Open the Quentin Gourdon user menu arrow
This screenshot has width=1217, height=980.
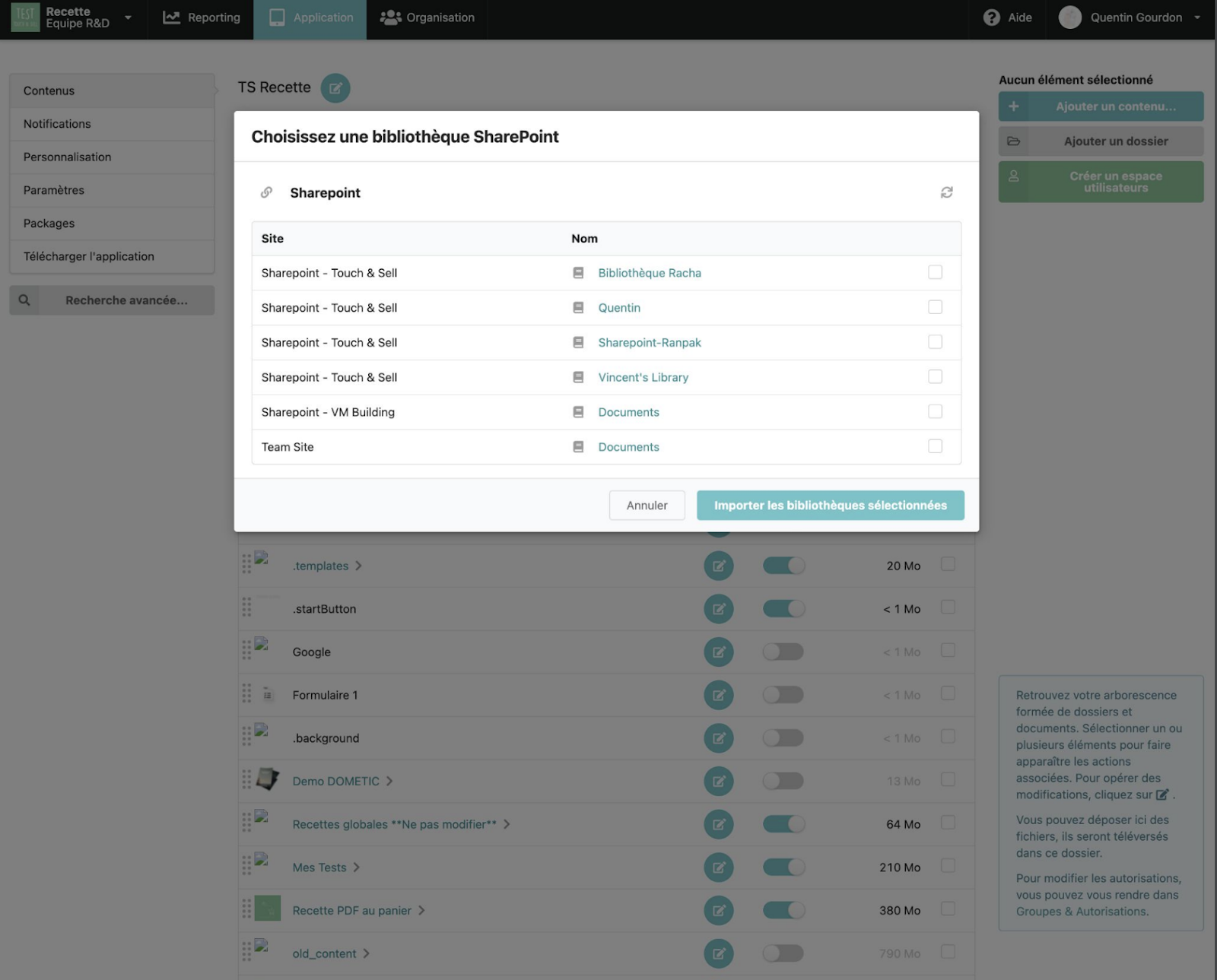coord(1197,17)
